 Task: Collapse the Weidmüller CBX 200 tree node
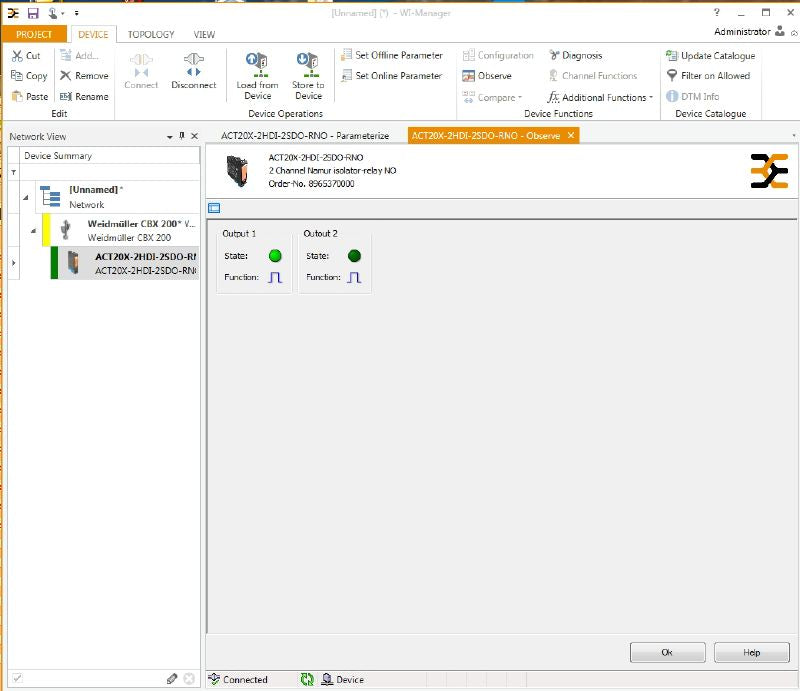click(x=33, y=231)
